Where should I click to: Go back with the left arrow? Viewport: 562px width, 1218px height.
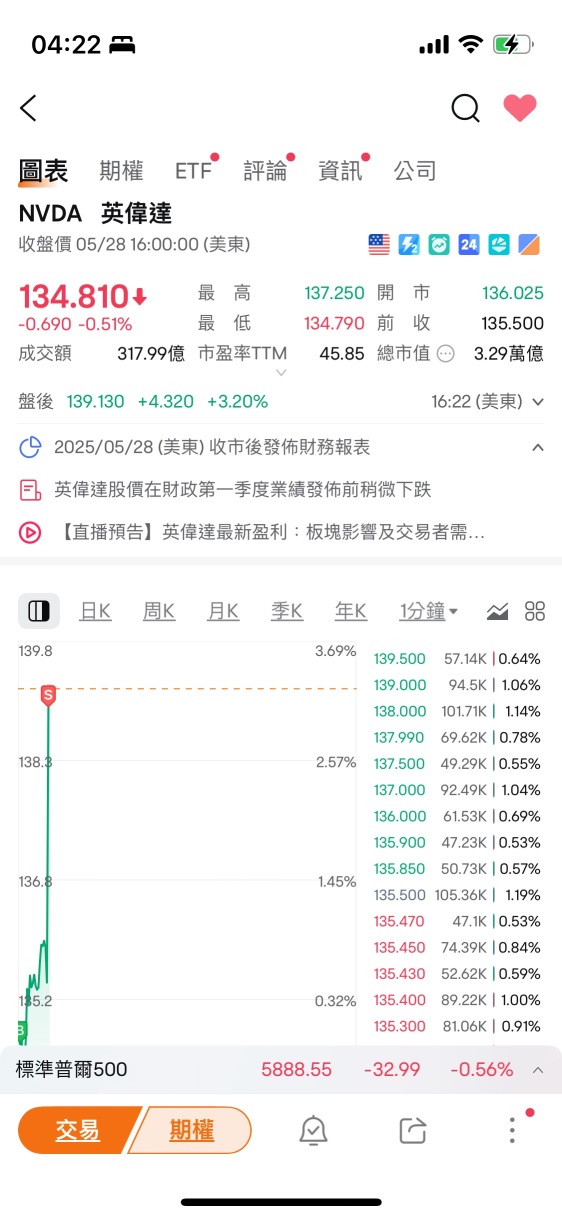(x=28, y=108)
